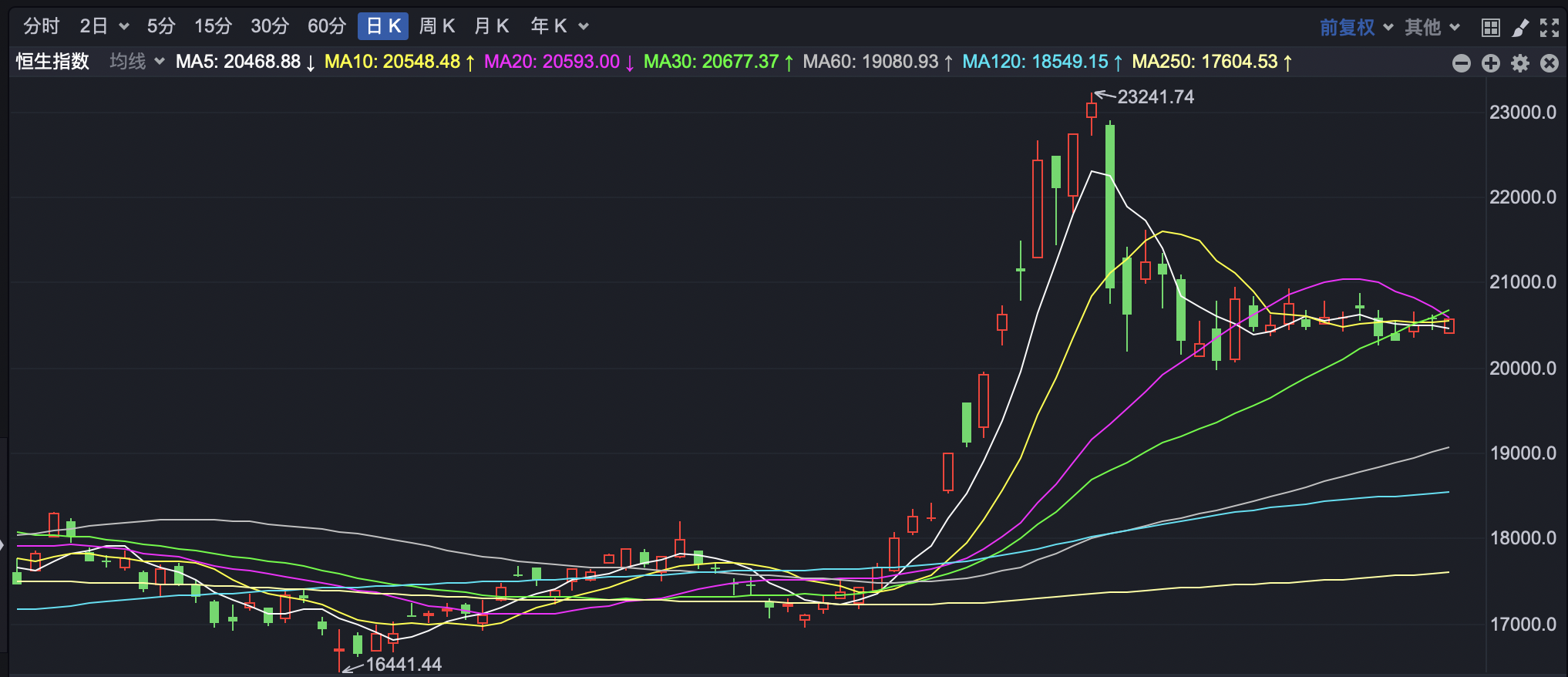Image resolution: width=1568 pixels, height=677 pixels.
Task: Select the 日K daily candlestick tab
Action: click(x=383, y=26)
